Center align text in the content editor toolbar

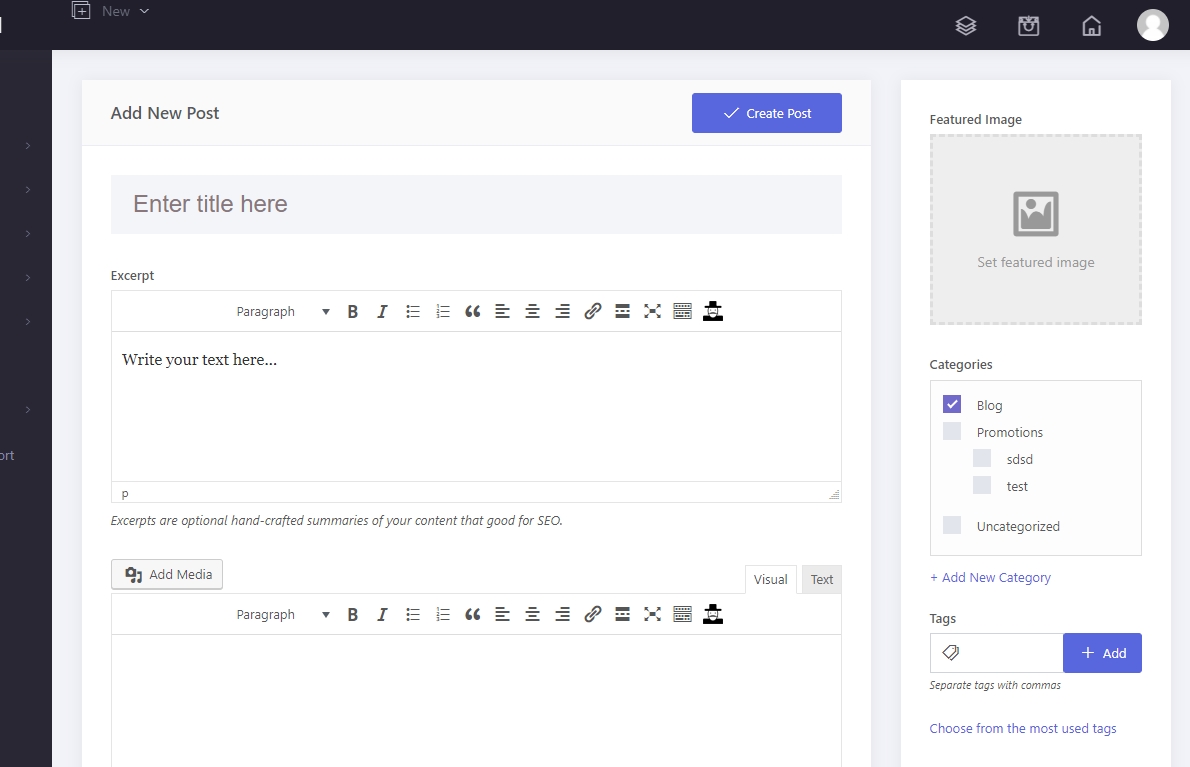coord(533,615)
